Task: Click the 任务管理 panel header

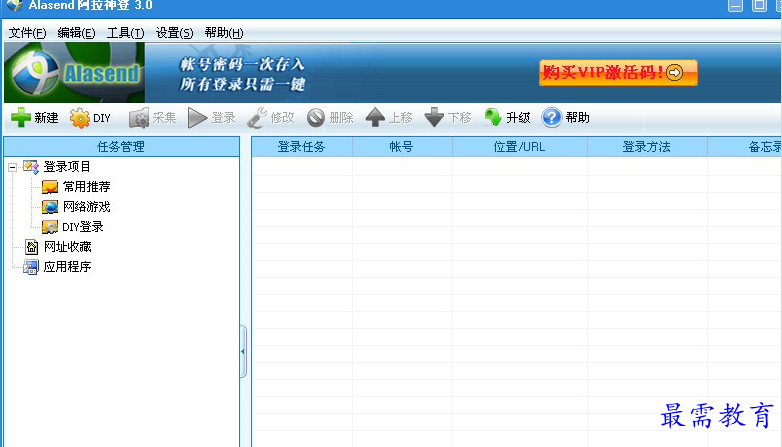Action: [x=121, y=147]
